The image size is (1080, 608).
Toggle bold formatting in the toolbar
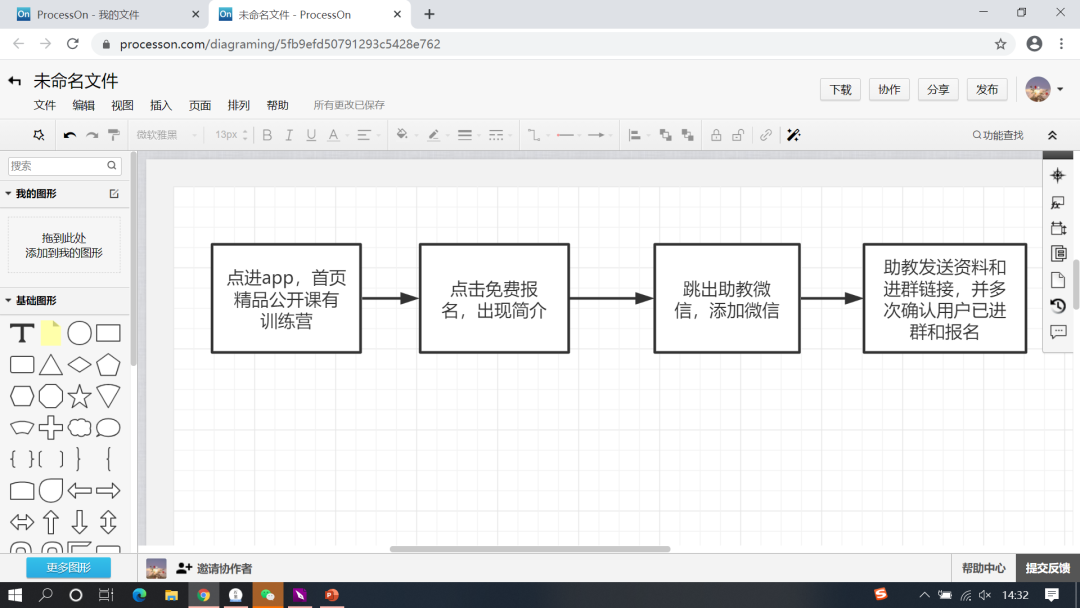(266, 134)
